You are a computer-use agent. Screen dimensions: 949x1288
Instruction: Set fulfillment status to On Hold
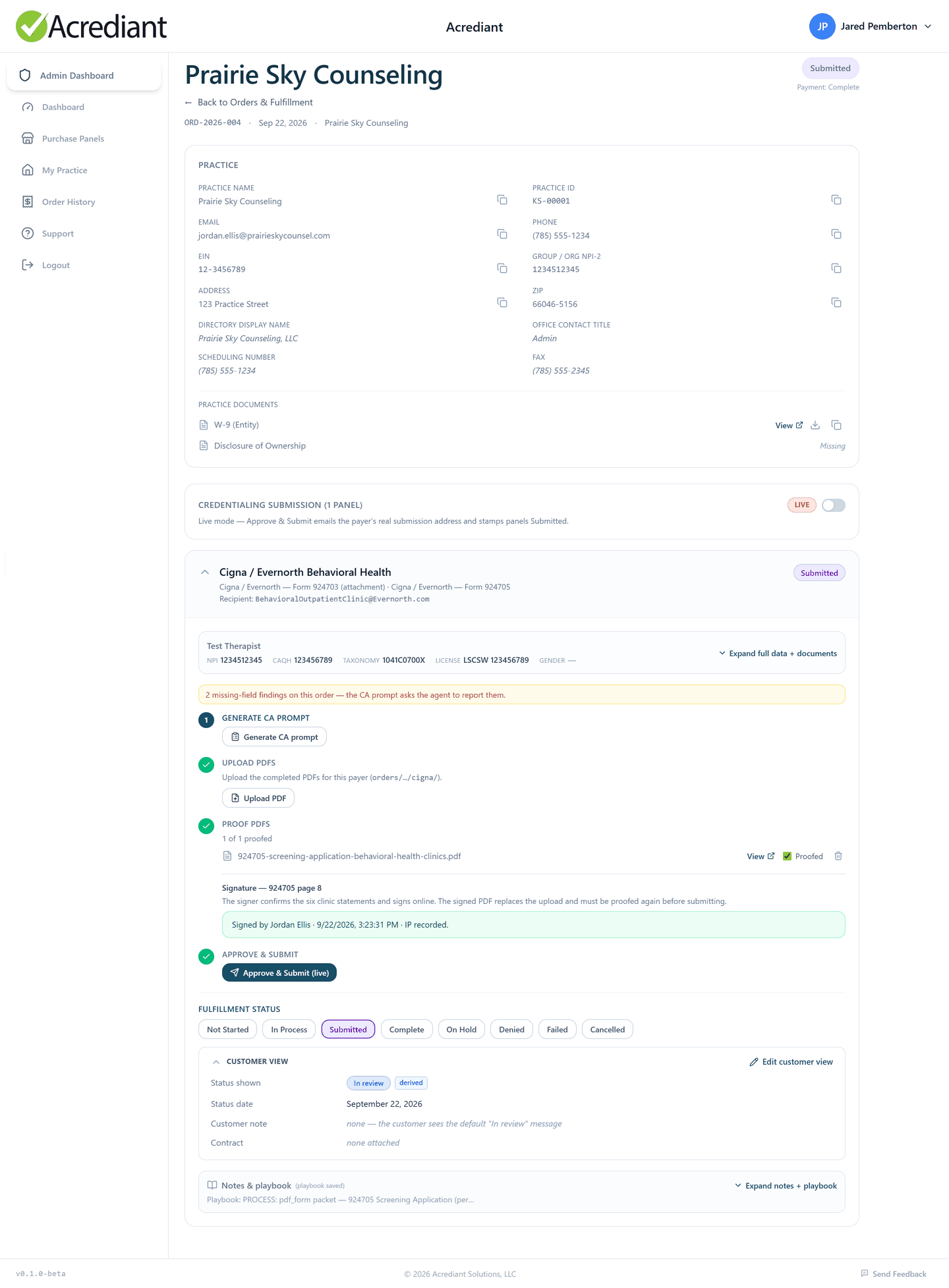tap(461, 1030)
